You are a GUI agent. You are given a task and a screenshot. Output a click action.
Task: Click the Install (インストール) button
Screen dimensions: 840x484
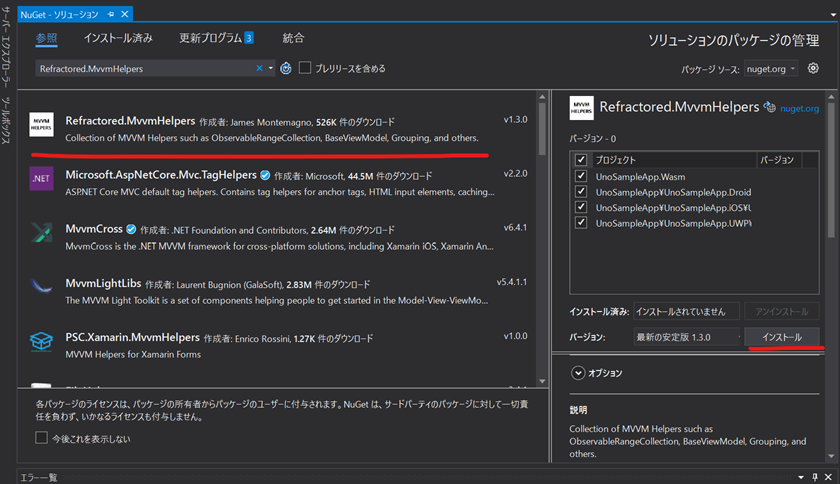(782, 337)
